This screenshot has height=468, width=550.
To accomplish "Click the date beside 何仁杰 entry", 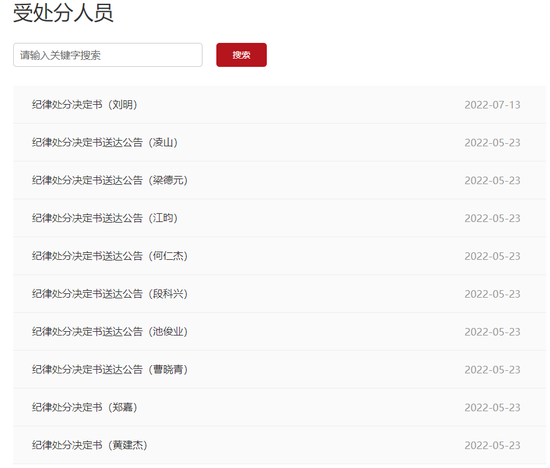I will tap(492, 256).
